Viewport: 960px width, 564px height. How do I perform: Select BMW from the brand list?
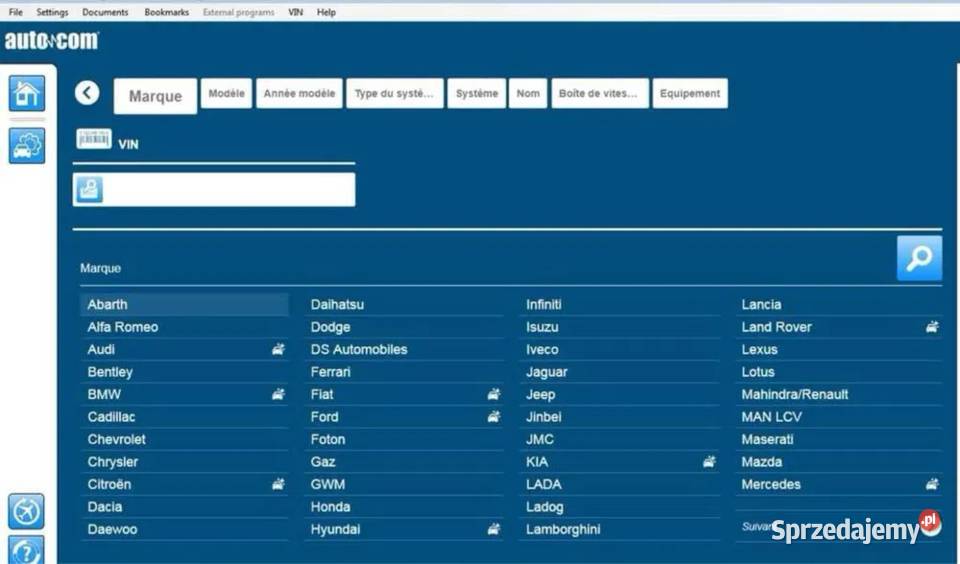[x=104, y=395]
